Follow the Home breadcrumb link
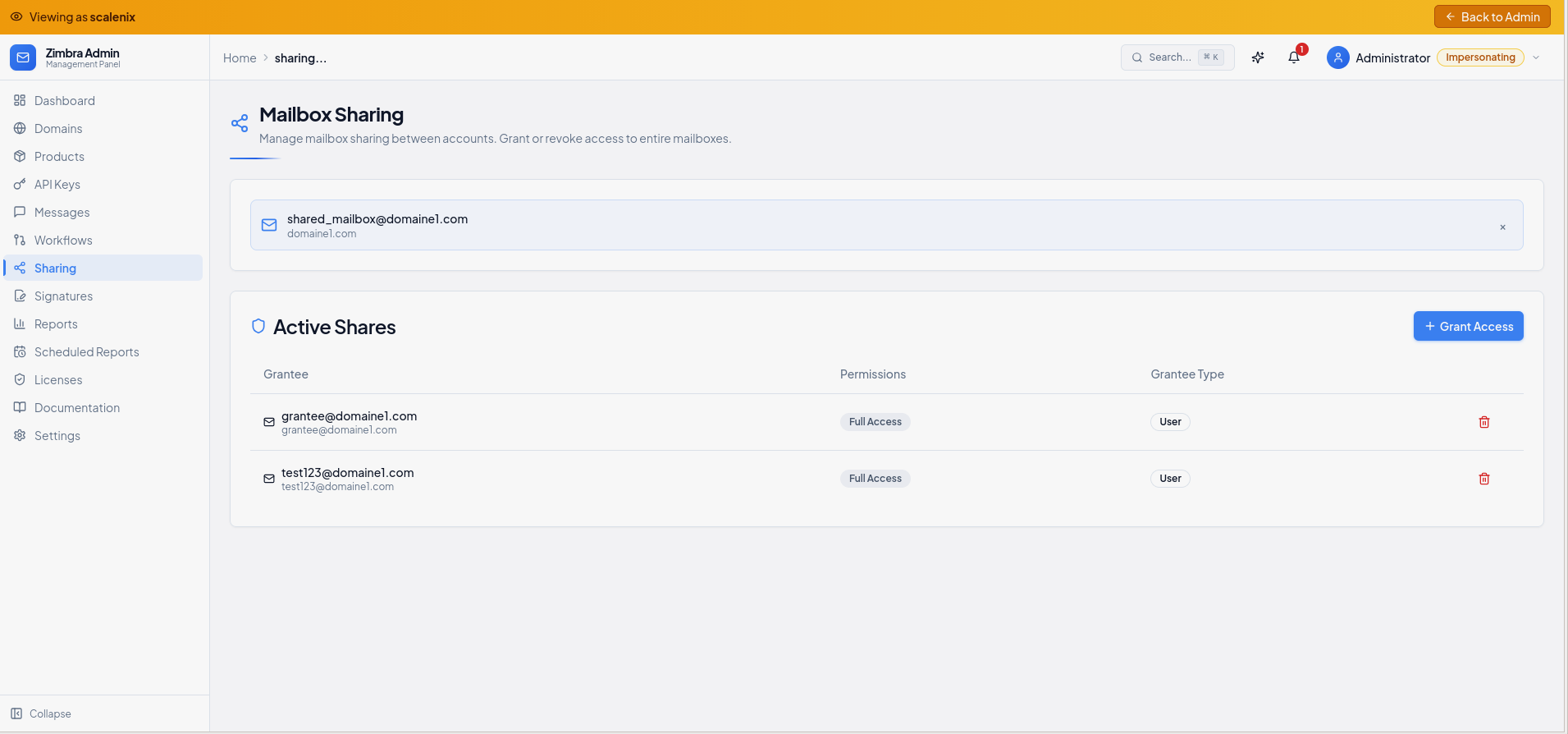 [x=240, y=58]
